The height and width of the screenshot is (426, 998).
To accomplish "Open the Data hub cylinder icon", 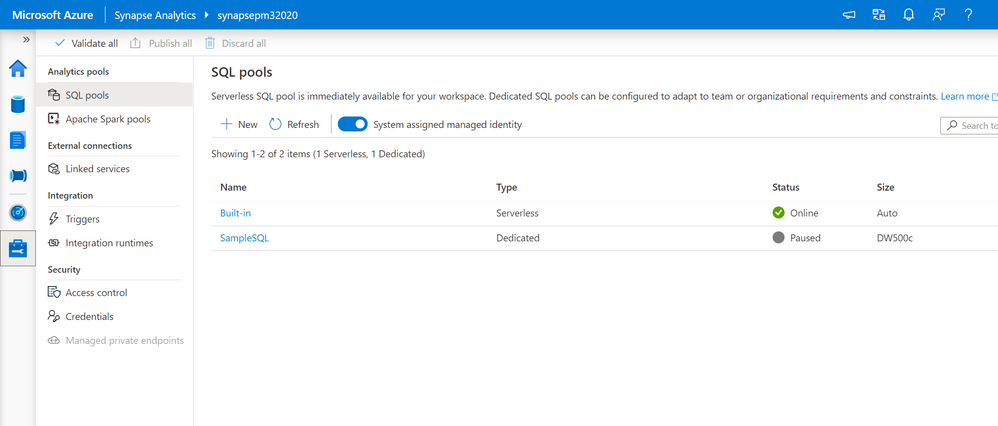I will 18,104.
